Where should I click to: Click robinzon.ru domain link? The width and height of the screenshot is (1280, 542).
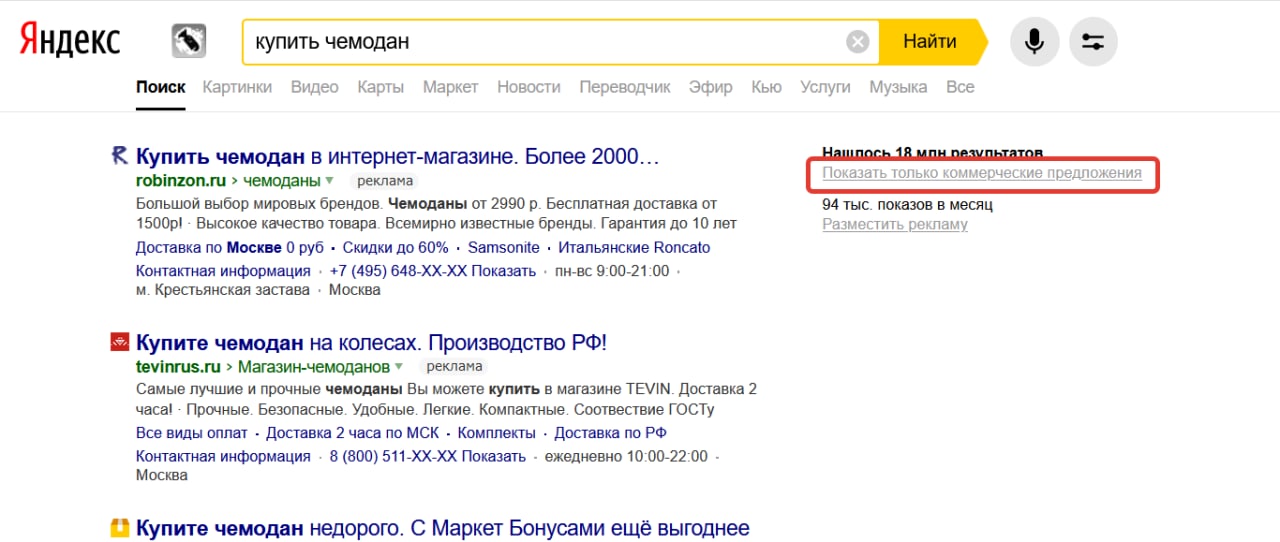(181, 181)
